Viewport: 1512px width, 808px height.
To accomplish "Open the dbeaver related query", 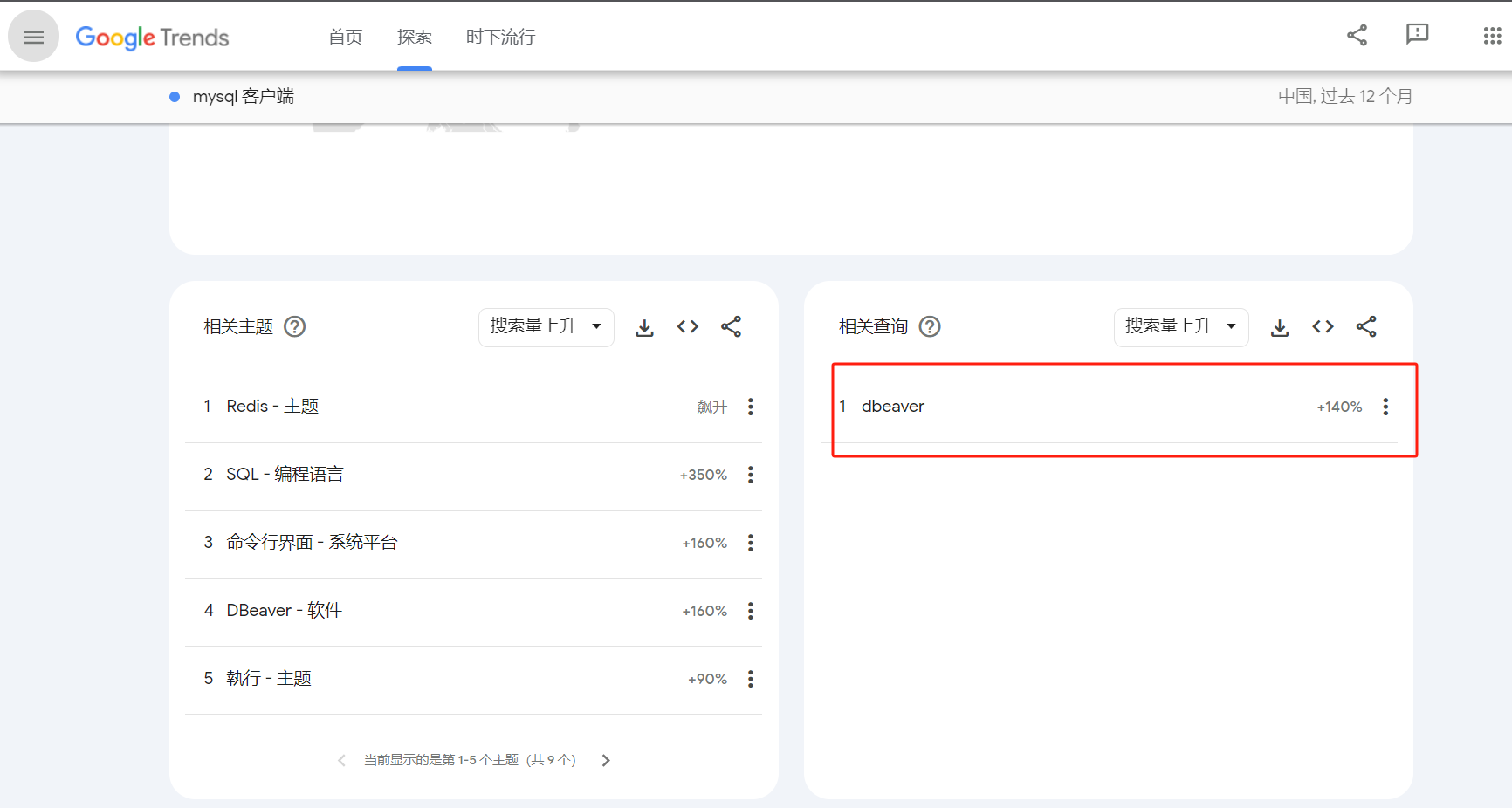I will point(892,407).
